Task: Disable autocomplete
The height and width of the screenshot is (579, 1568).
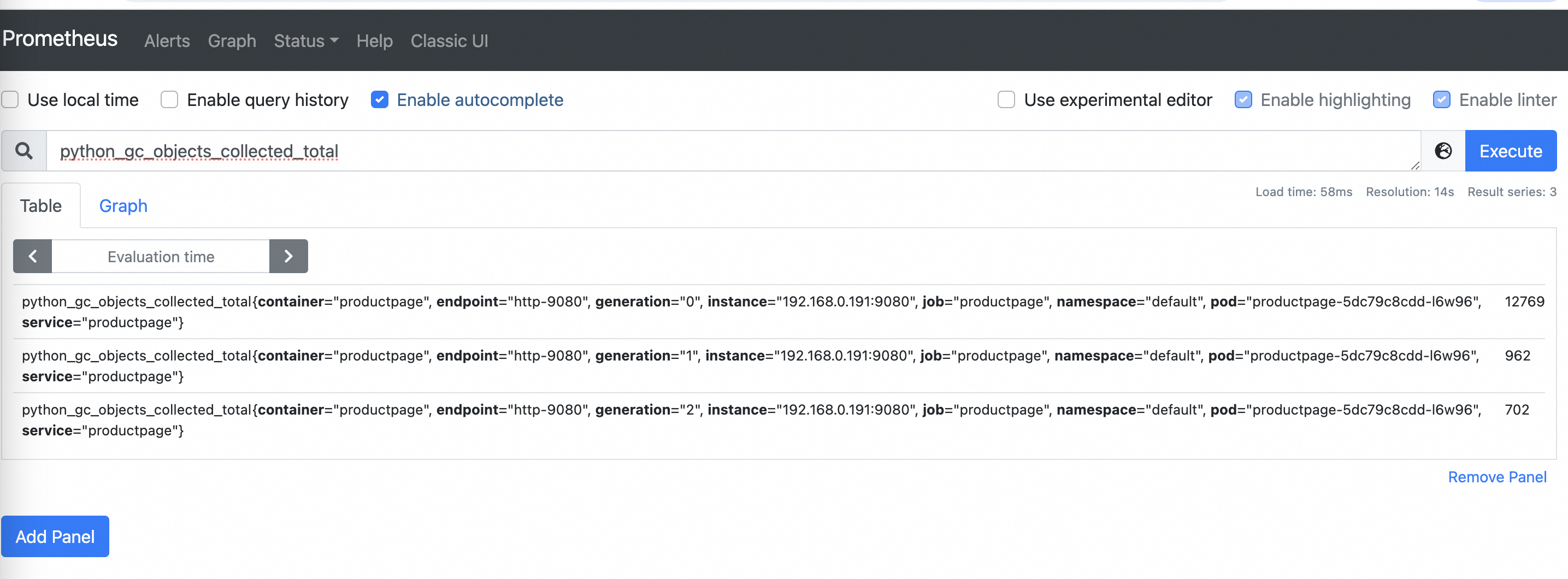Action: [x=379, y=99]
